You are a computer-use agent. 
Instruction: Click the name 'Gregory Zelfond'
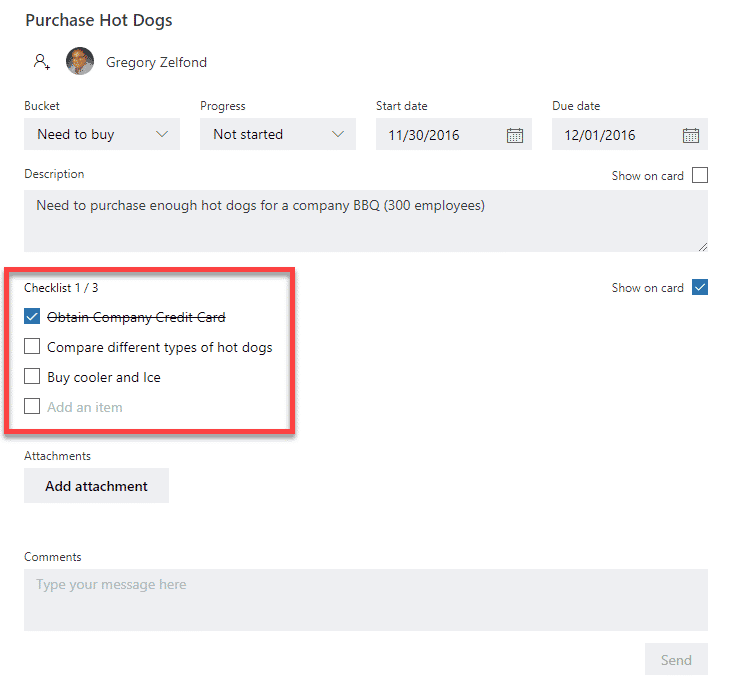pos(156,62)
